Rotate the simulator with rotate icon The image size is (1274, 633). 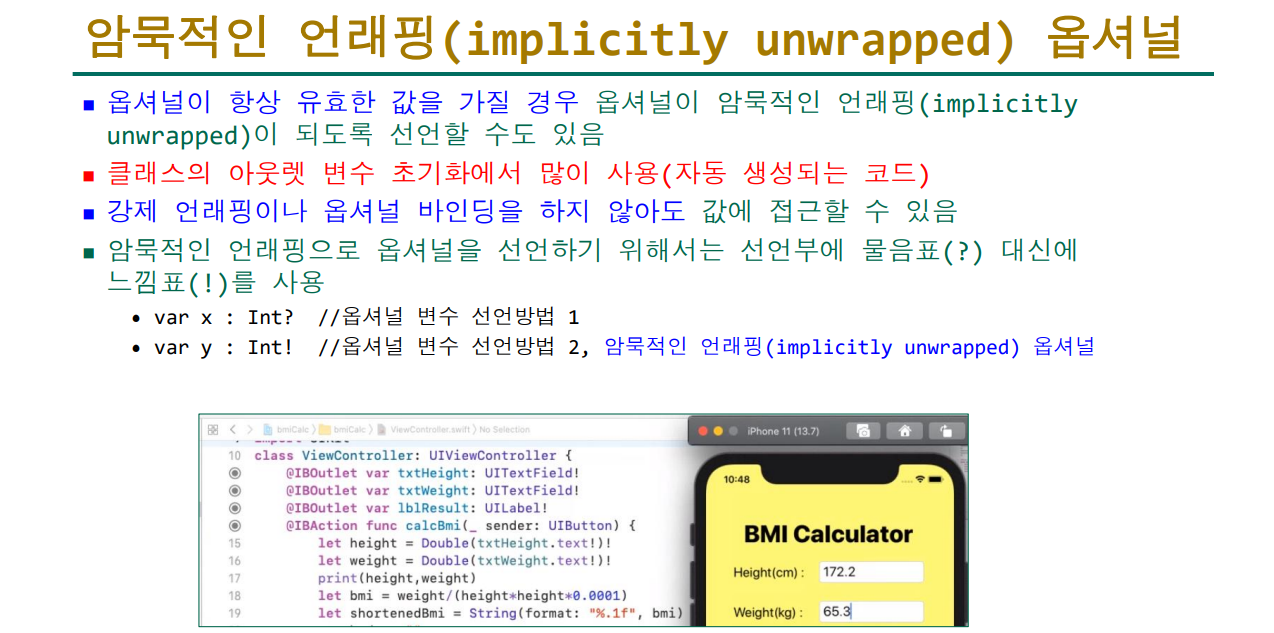coord(945,431)
